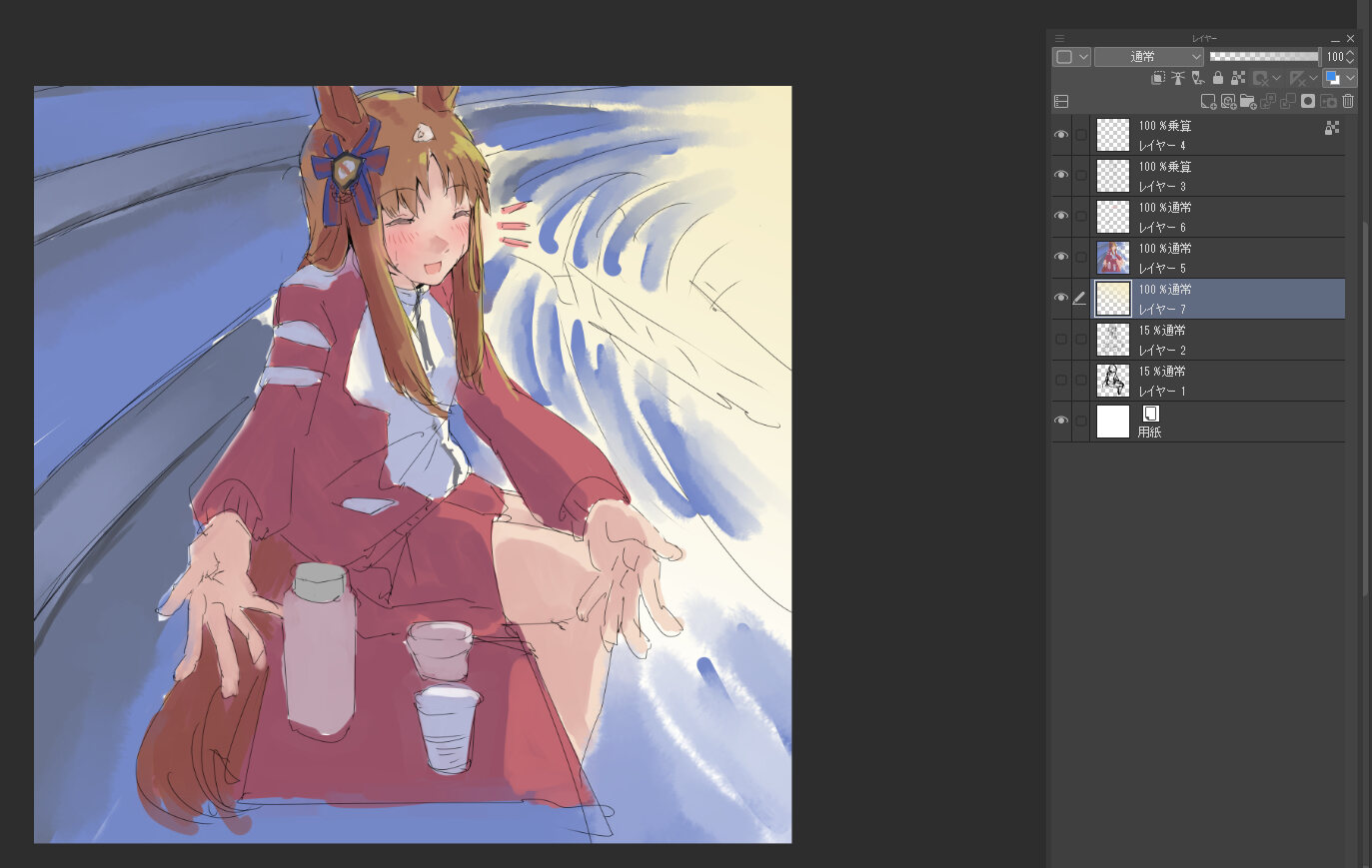Click thumbnail of レイヤー 7 with yellow gradient

1113,299
